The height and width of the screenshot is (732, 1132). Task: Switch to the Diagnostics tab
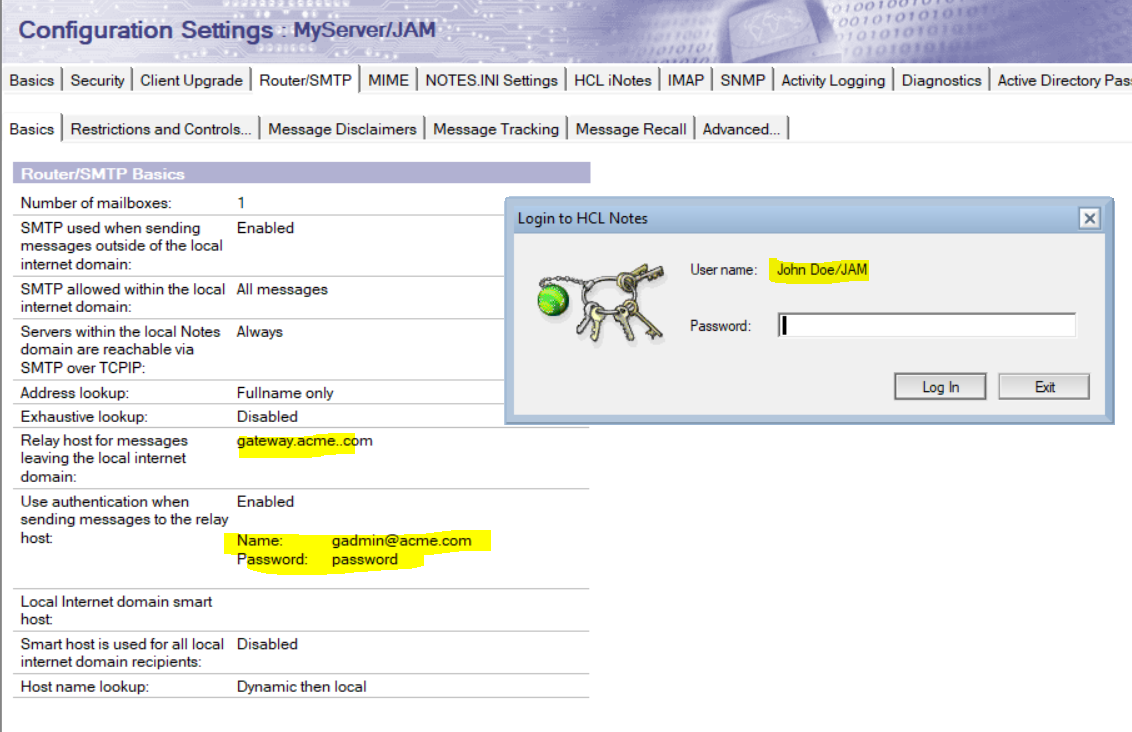pos(941,81)
